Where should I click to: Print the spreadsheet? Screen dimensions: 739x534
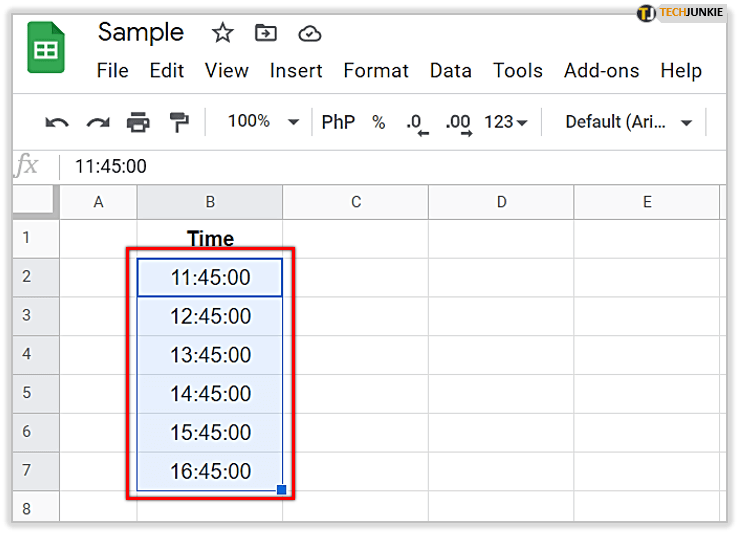click(x=138, y=122)
